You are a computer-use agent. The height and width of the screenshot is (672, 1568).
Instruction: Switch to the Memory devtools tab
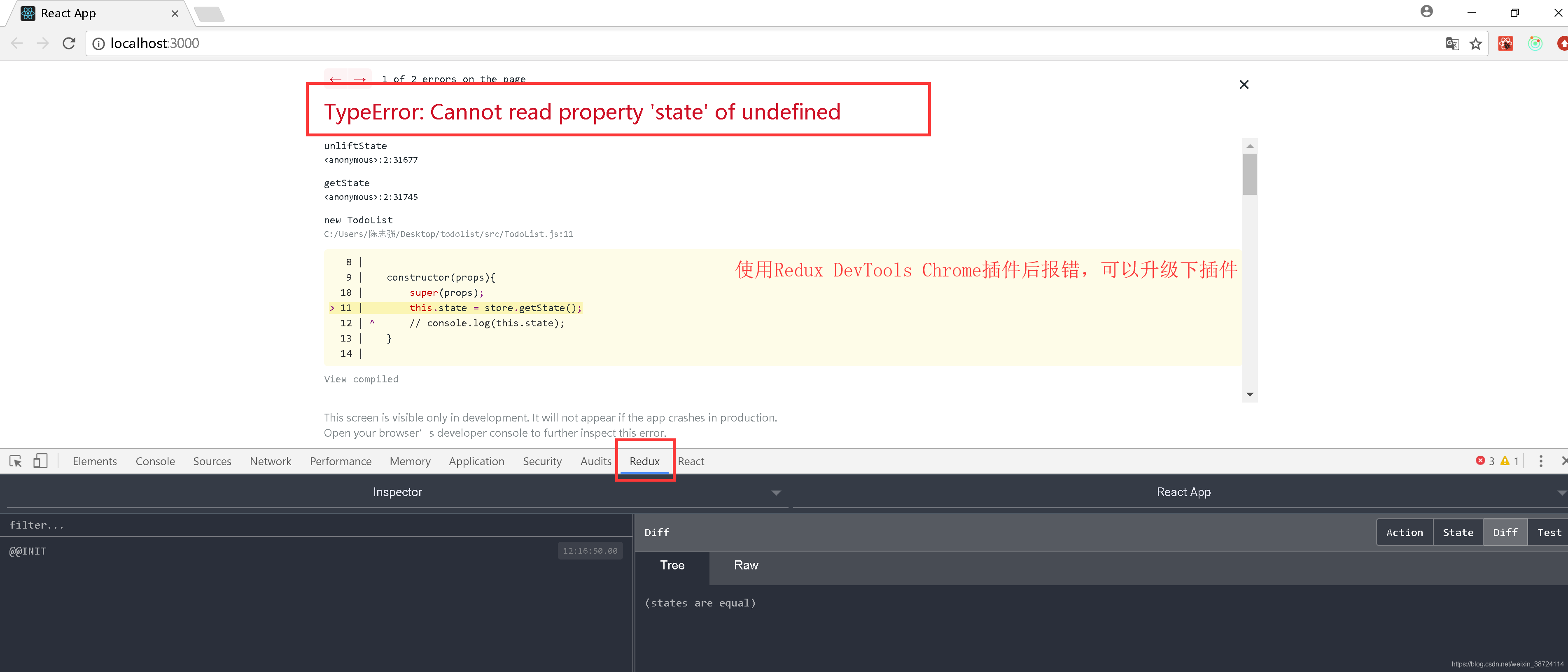pos(410,461)
